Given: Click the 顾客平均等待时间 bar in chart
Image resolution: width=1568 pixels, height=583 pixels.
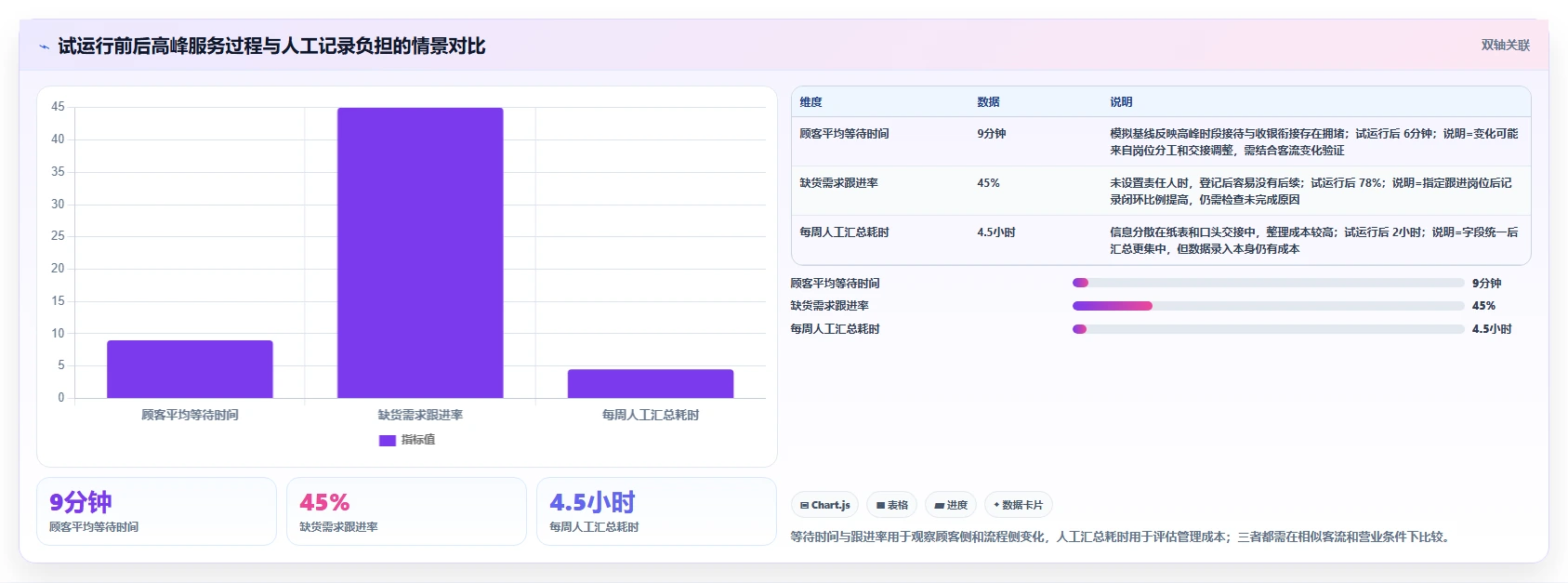Looking at the screenshot, I should [x=190, y=369].
